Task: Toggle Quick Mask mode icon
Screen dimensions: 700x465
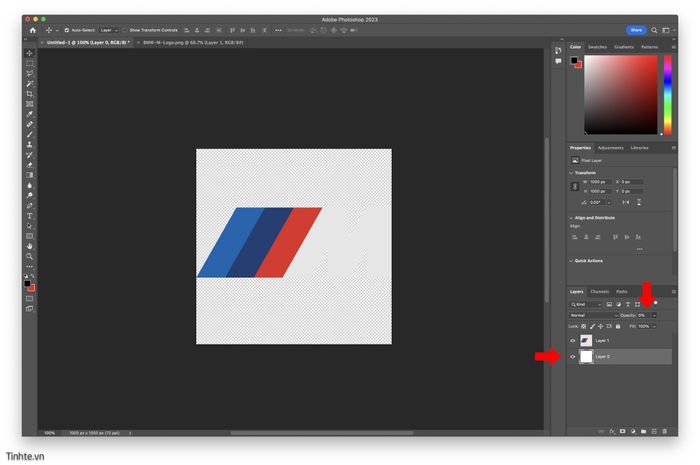Action: click(x=29, y=299)
